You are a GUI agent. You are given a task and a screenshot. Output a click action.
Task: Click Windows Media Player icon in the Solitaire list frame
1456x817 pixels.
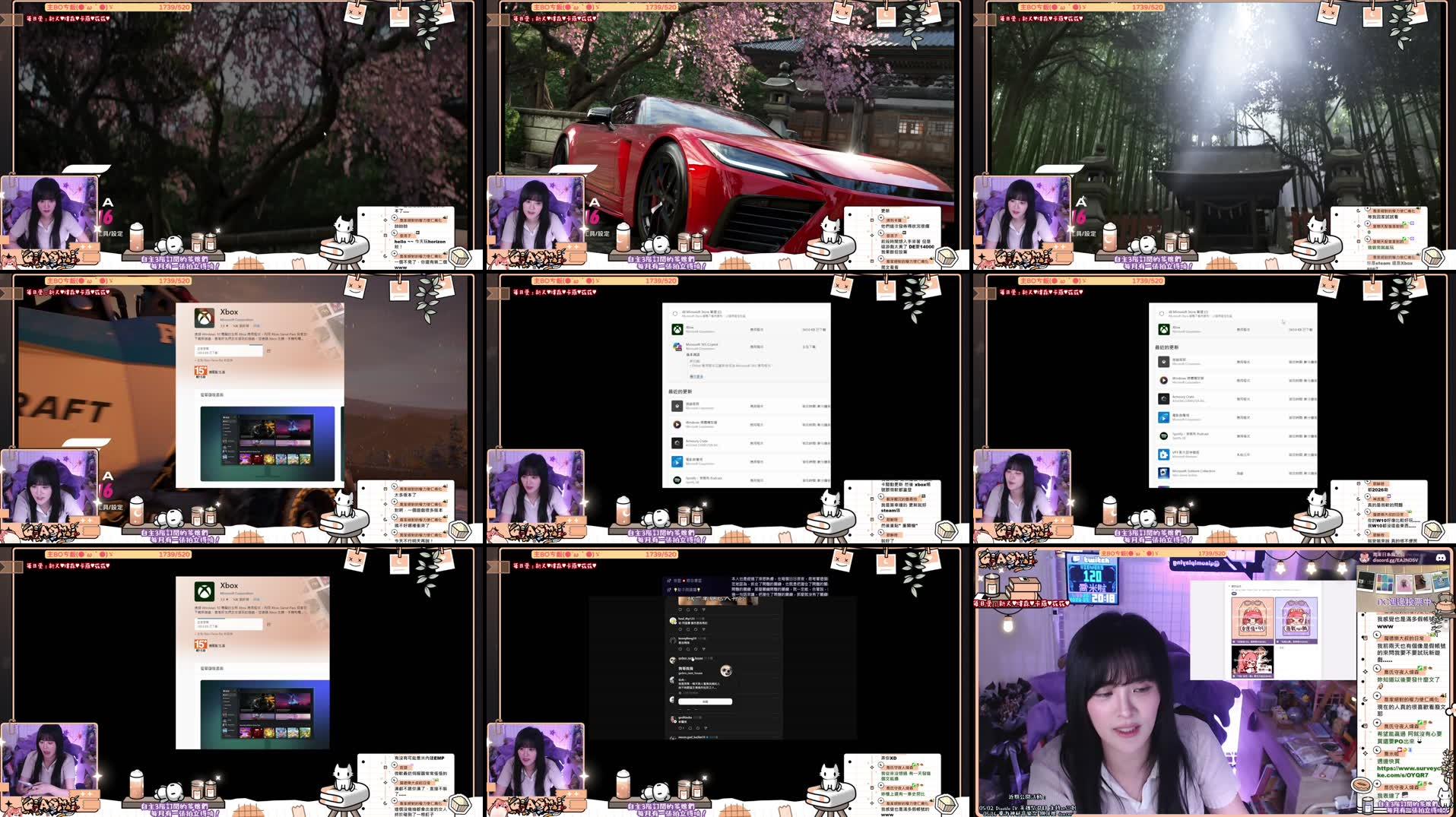(x=1163, y=380)
